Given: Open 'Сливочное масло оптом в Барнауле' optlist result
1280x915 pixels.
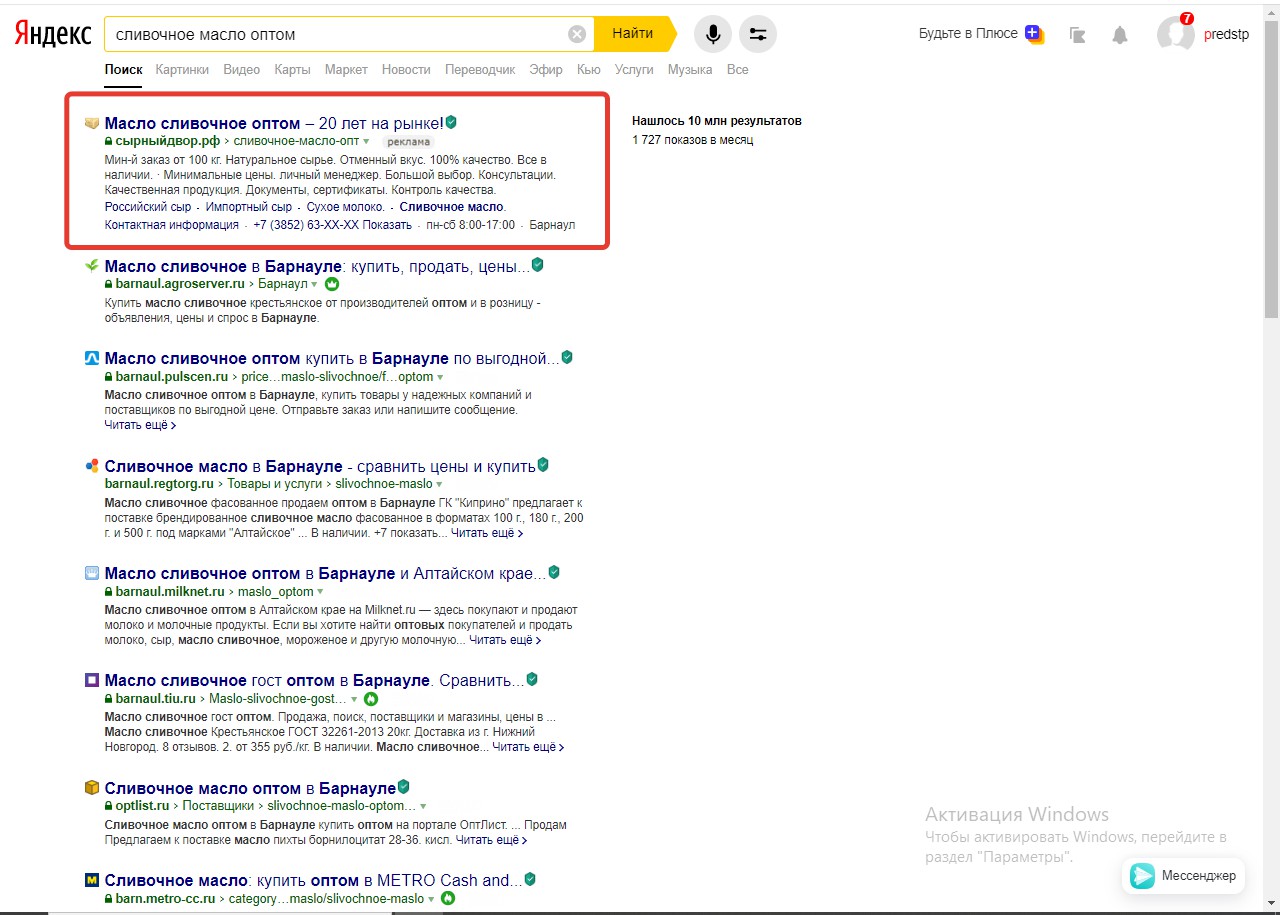Looking at the screenshot, I should click(250, 788).
